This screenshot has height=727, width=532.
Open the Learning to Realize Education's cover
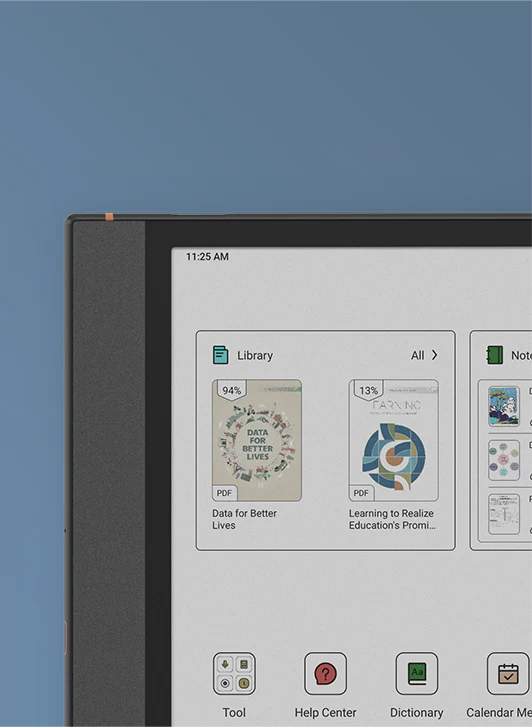pos(393,440)
